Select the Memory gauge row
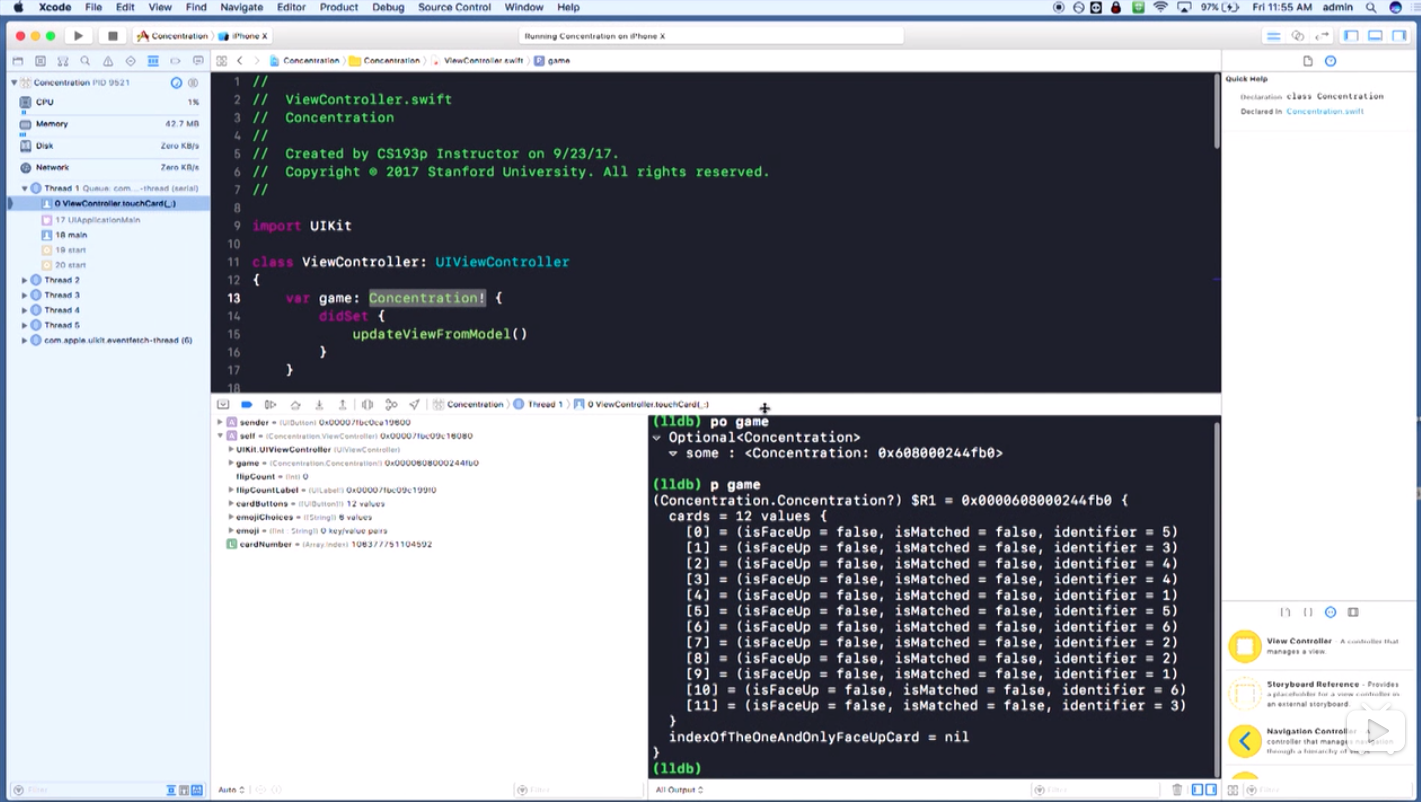Screen dimensions: 1421x802 coord(108,124)
